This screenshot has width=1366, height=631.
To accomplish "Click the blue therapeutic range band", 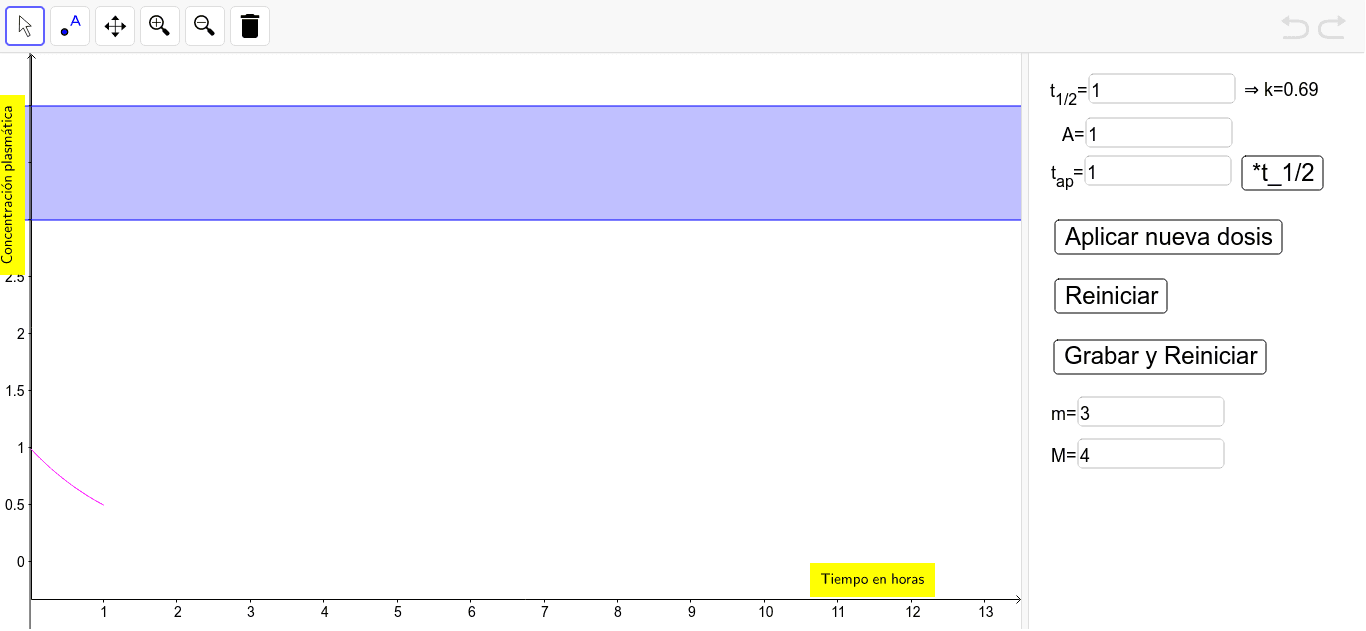I will pos(526,163).
